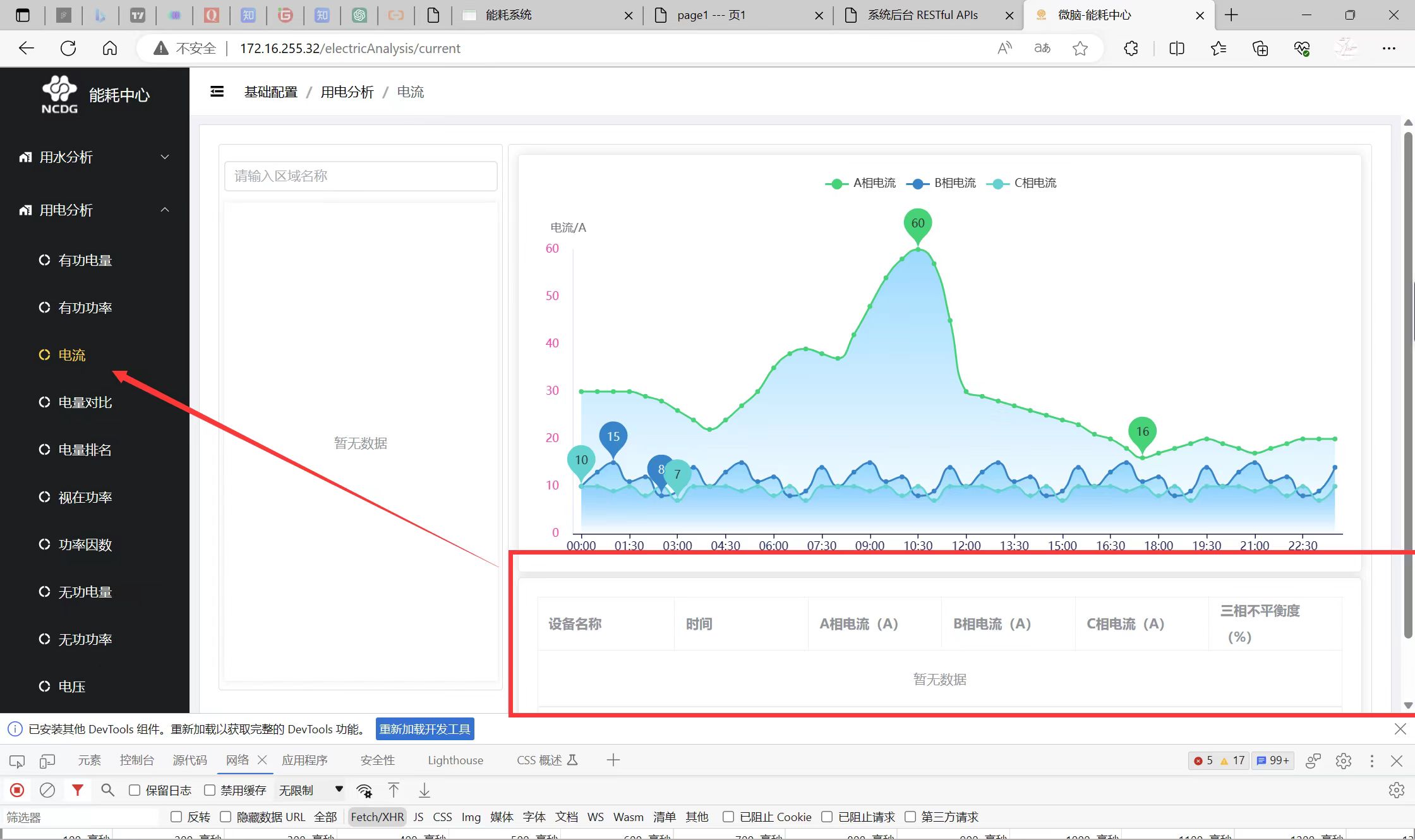Open browser settings and more ellipsis
The width and height of the screenshot is (1415, 840).
[1388, 48]
